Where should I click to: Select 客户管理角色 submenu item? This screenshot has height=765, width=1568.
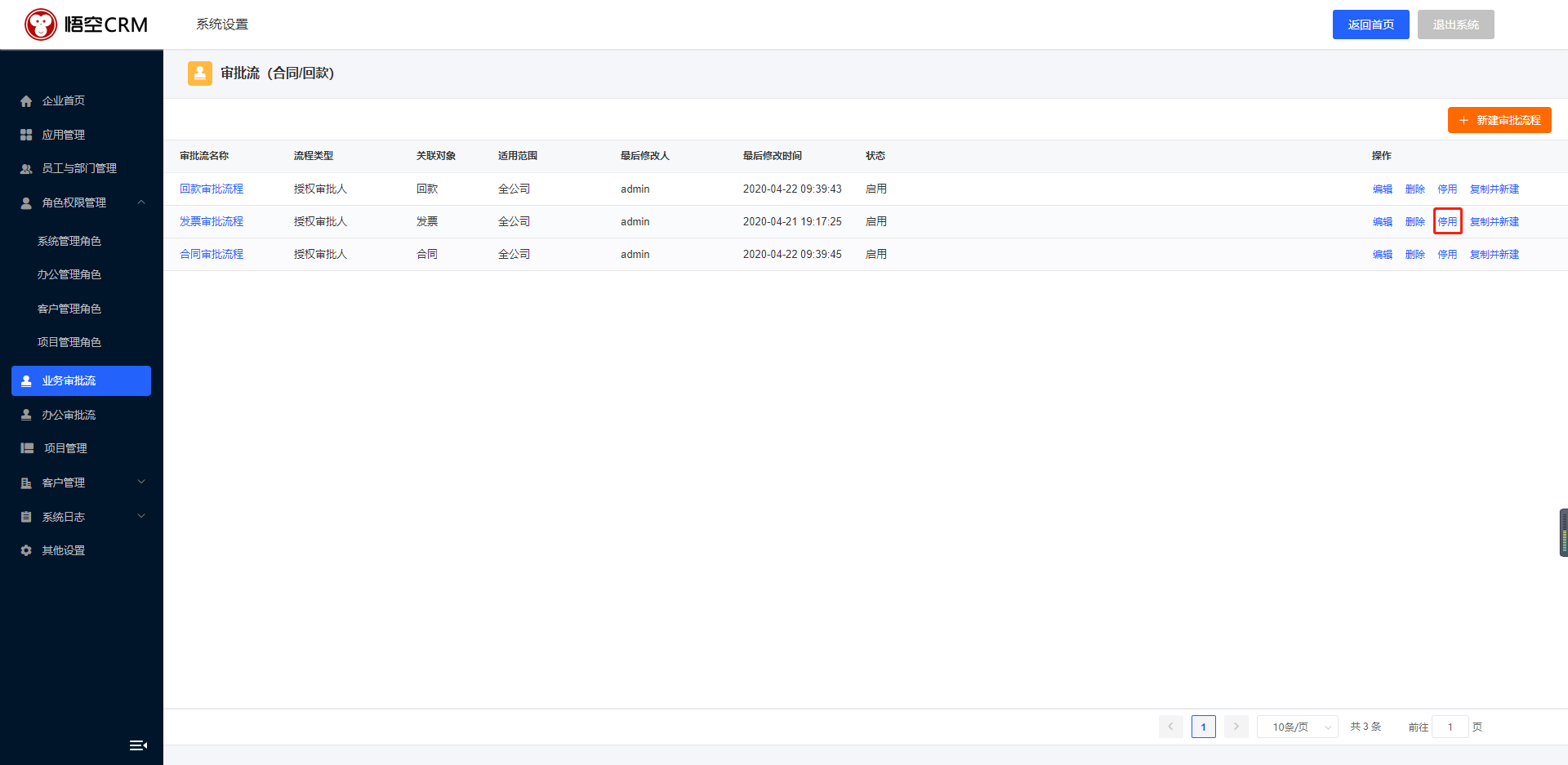(x=69, y=309)
